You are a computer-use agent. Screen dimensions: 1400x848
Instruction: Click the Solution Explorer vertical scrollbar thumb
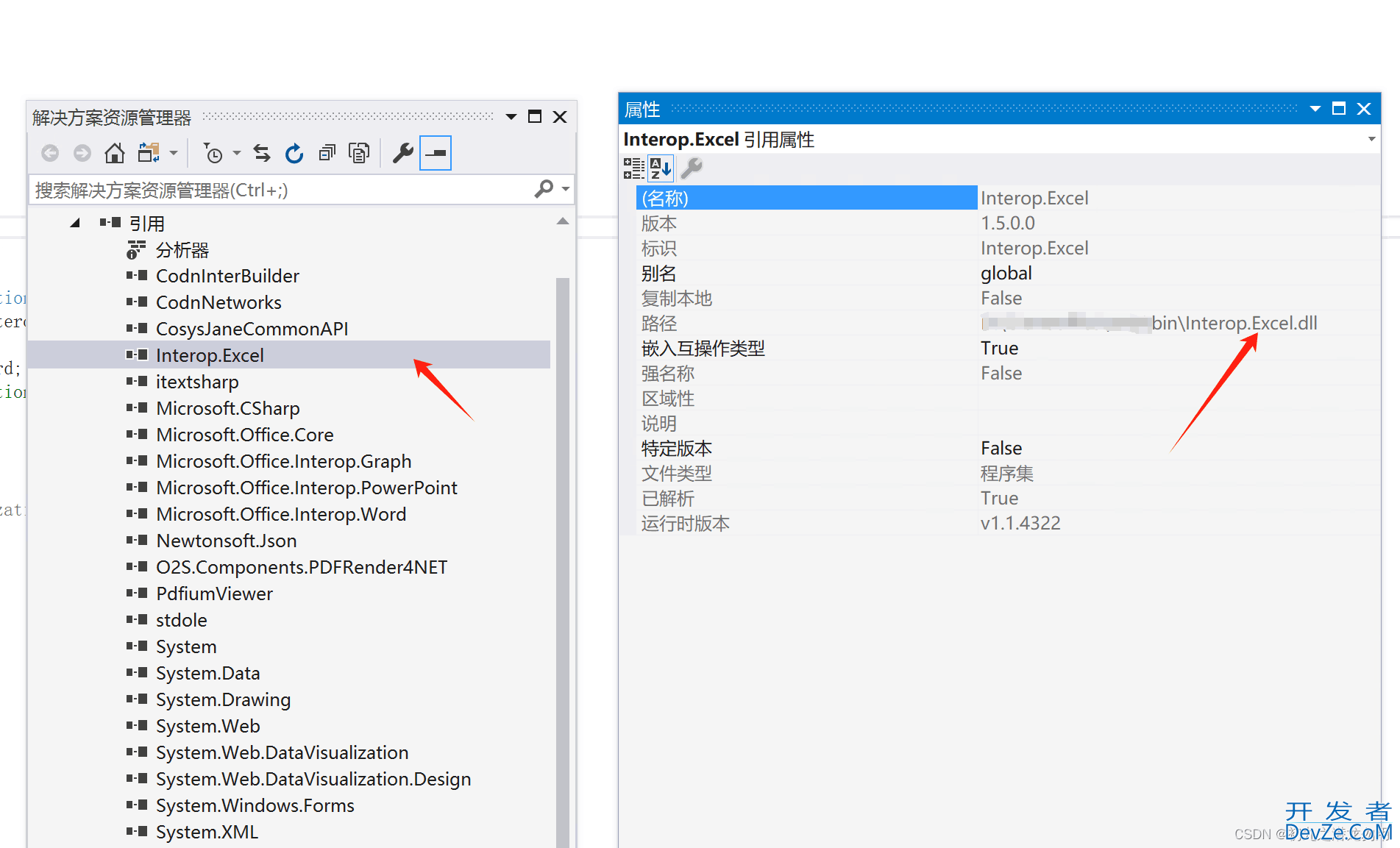click(x=563, y=563)
